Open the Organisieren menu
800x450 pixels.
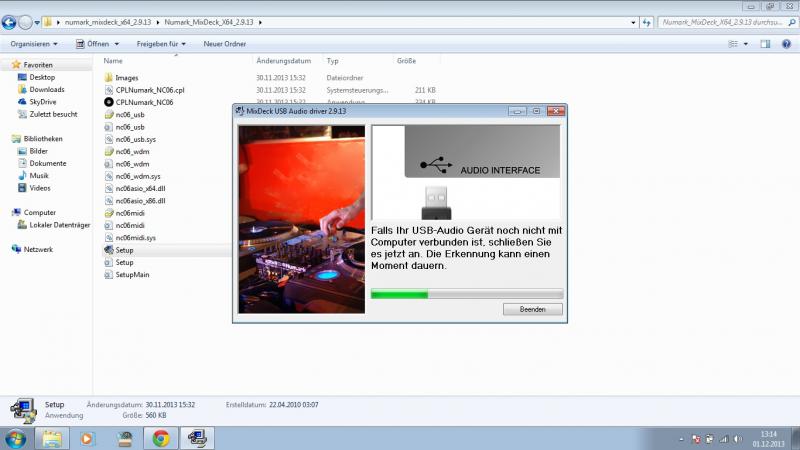coord(34,44)
